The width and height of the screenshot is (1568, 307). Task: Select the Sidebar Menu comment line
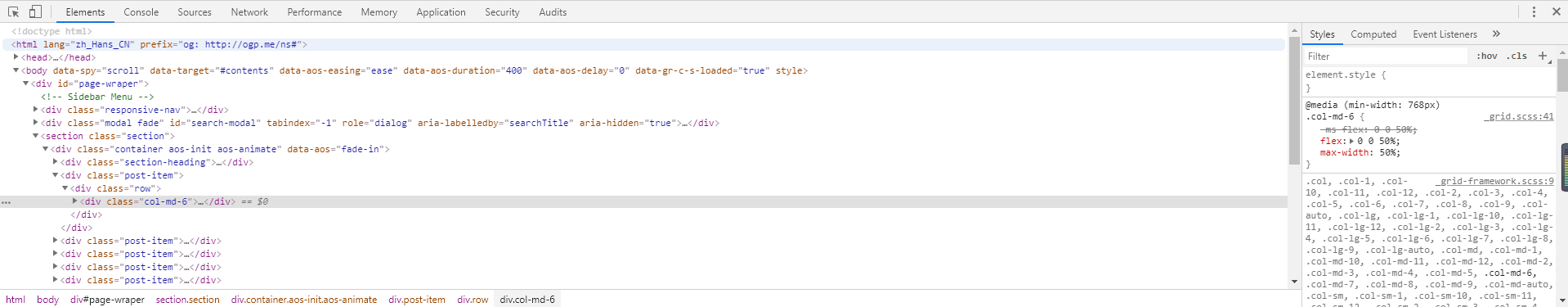coord(97,97)
